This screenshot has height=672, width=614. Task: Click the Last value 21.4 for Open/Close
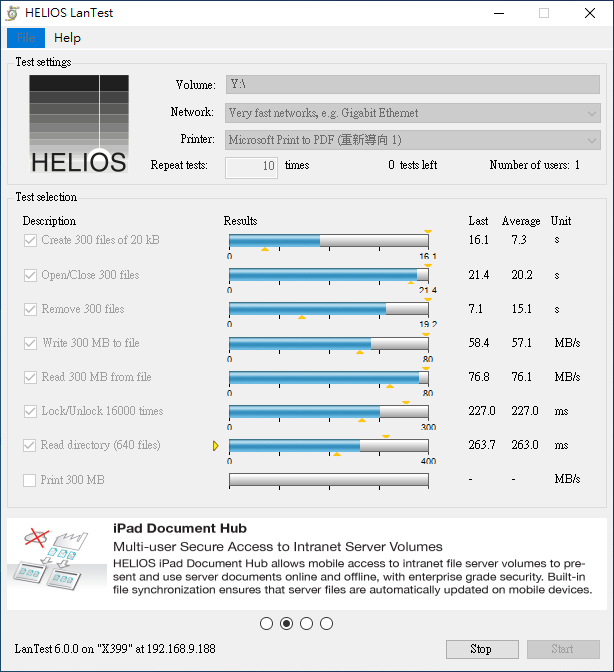pyautogui.click(x=479, y=275)
